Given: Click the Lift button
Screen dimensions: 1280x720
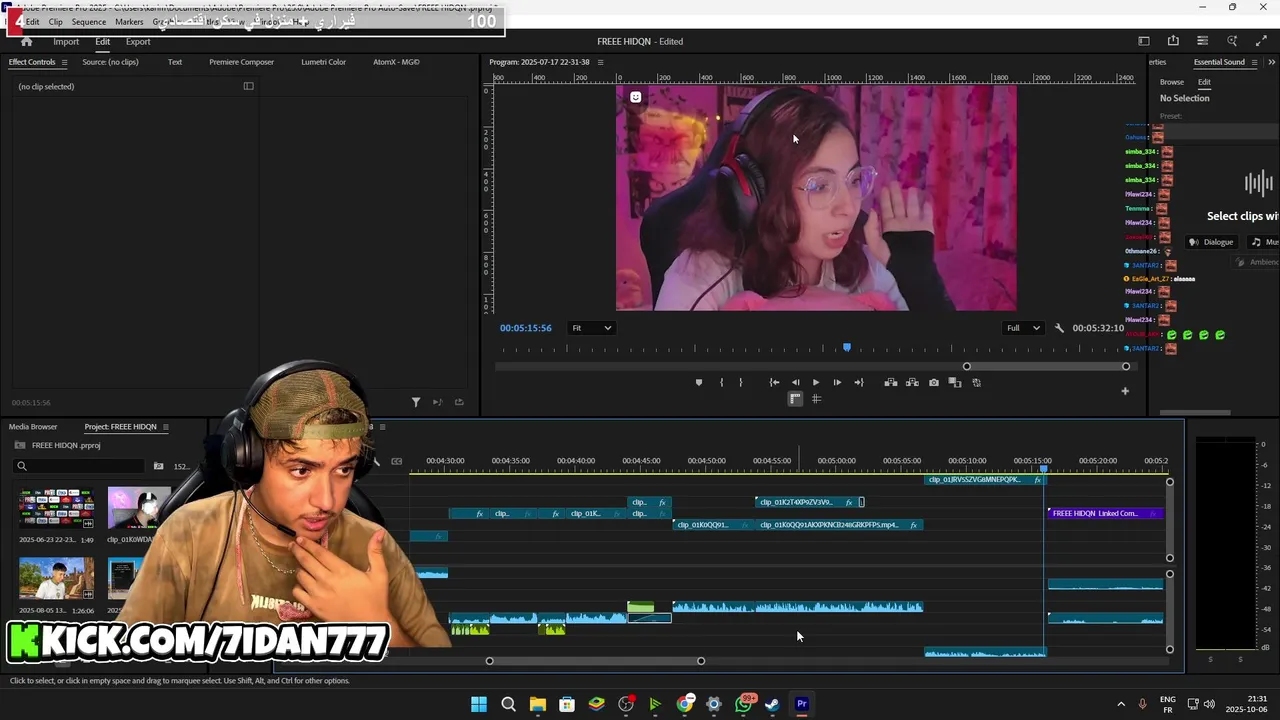Looking at the screenshot, I should point(890,382).
